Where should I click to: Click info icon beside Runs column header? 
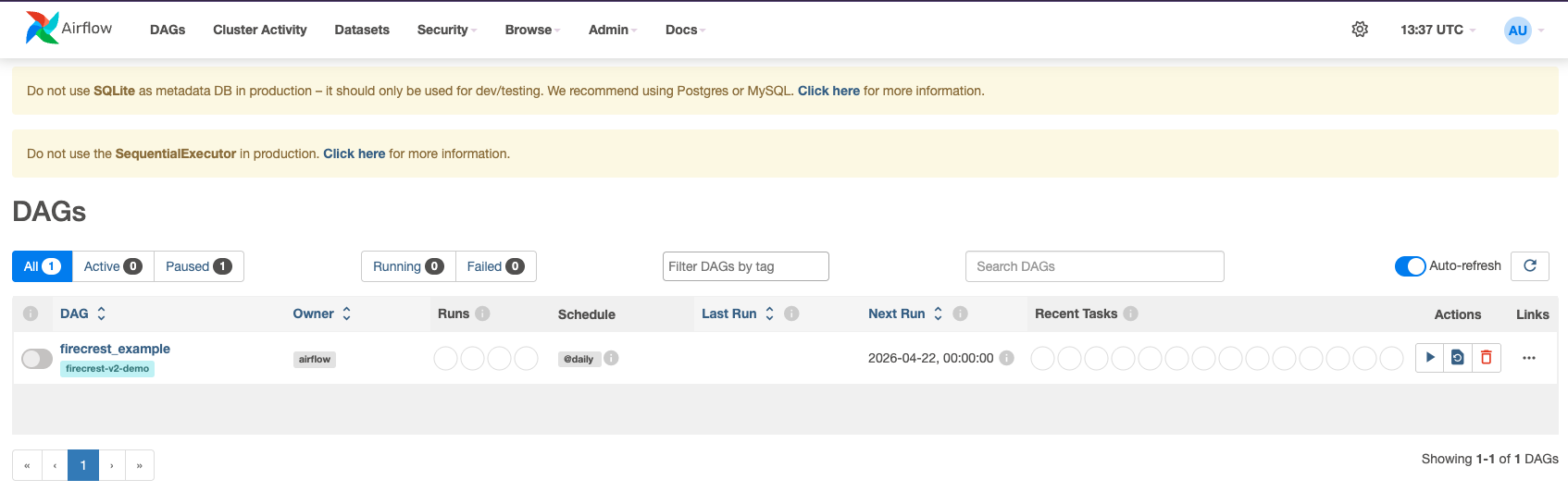(482, 314)
